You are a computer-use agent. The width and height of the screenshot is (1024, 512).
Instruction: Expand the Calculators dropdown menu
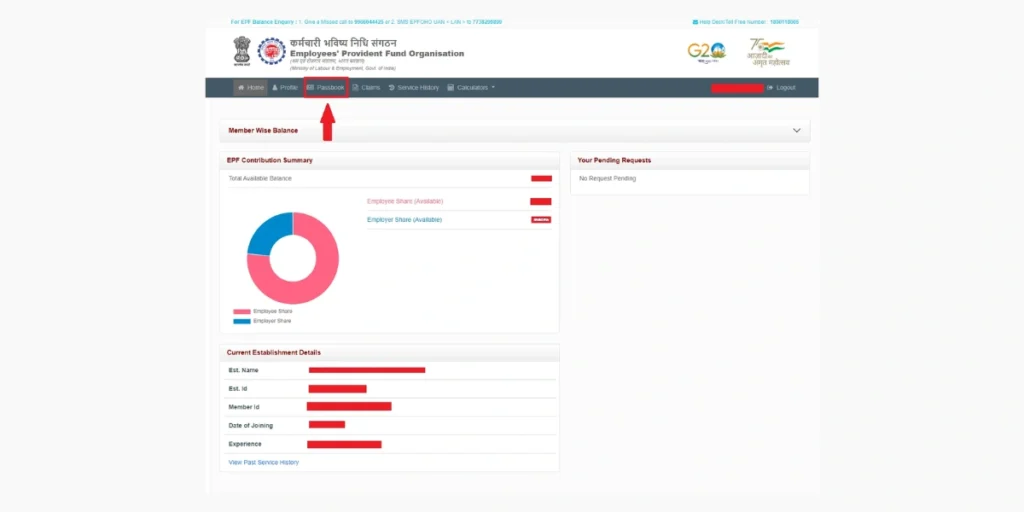(x=471, y=88)
